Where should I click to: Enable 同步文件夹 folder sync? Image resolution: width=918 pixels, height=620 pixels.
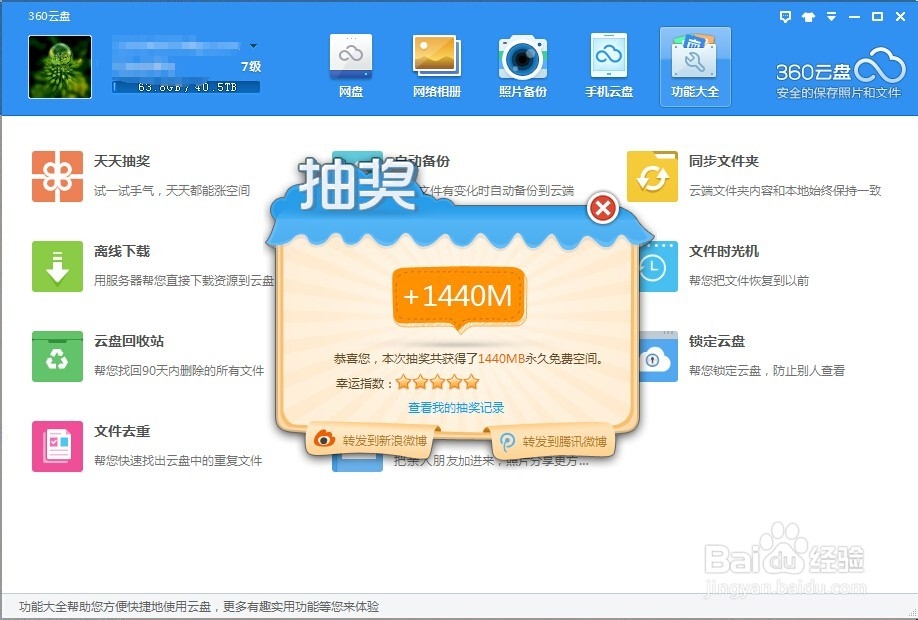click(x=727, y=161)
